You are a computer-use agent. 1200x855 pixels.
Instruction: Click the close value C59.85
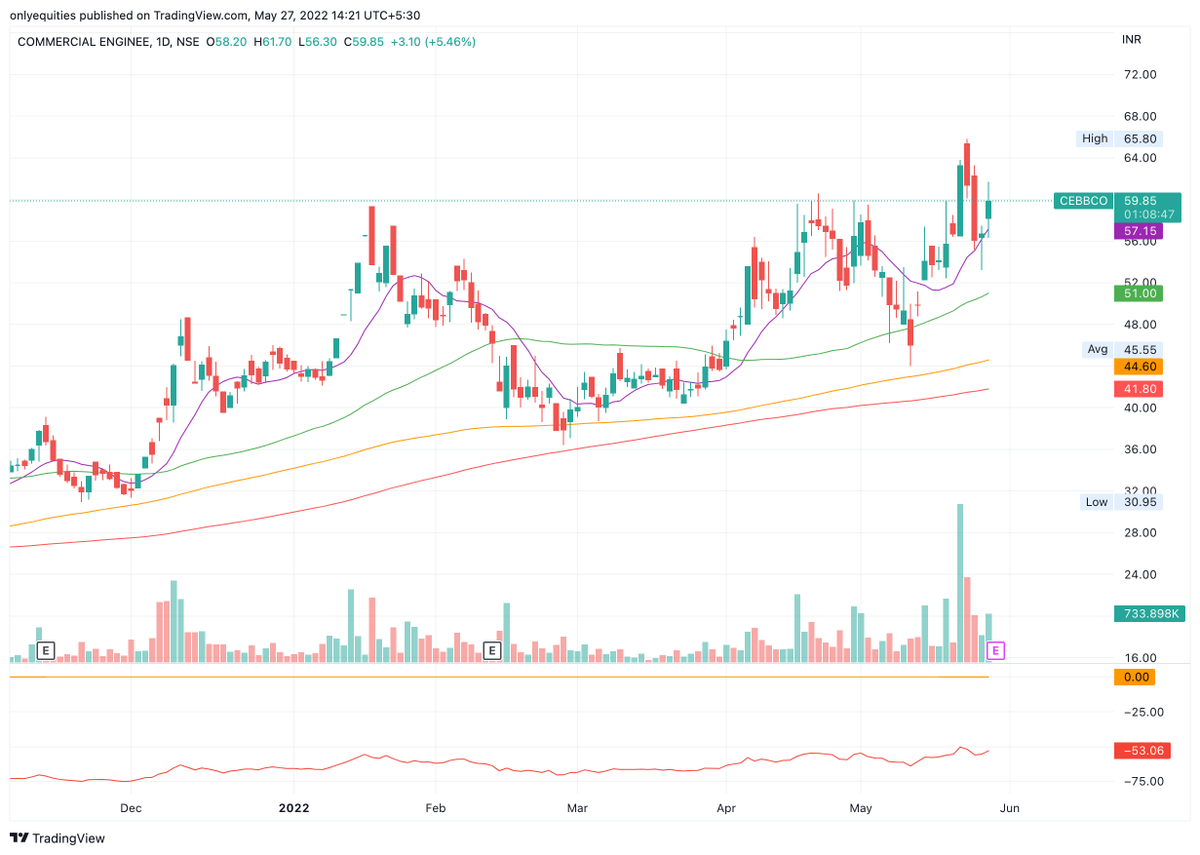[x=365, y=42]
